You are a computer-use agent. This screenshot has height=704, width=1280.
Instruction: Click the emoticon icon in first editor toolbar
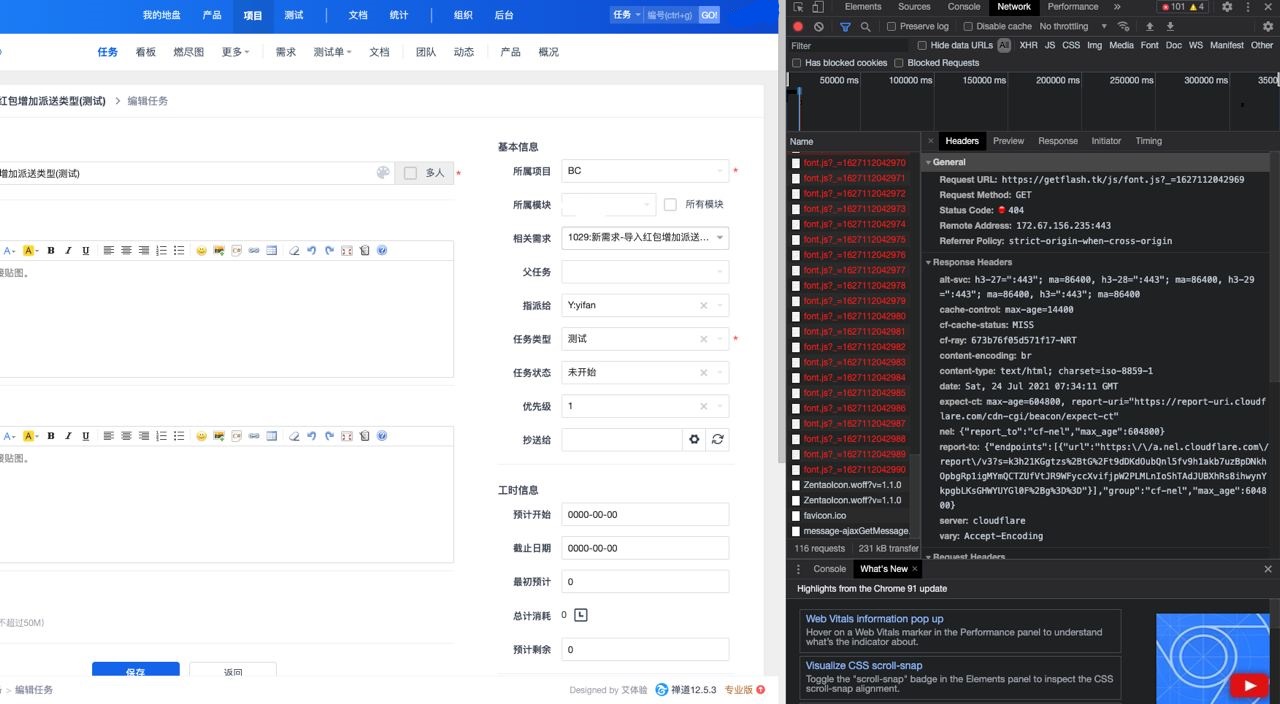(x=201, y=251)
